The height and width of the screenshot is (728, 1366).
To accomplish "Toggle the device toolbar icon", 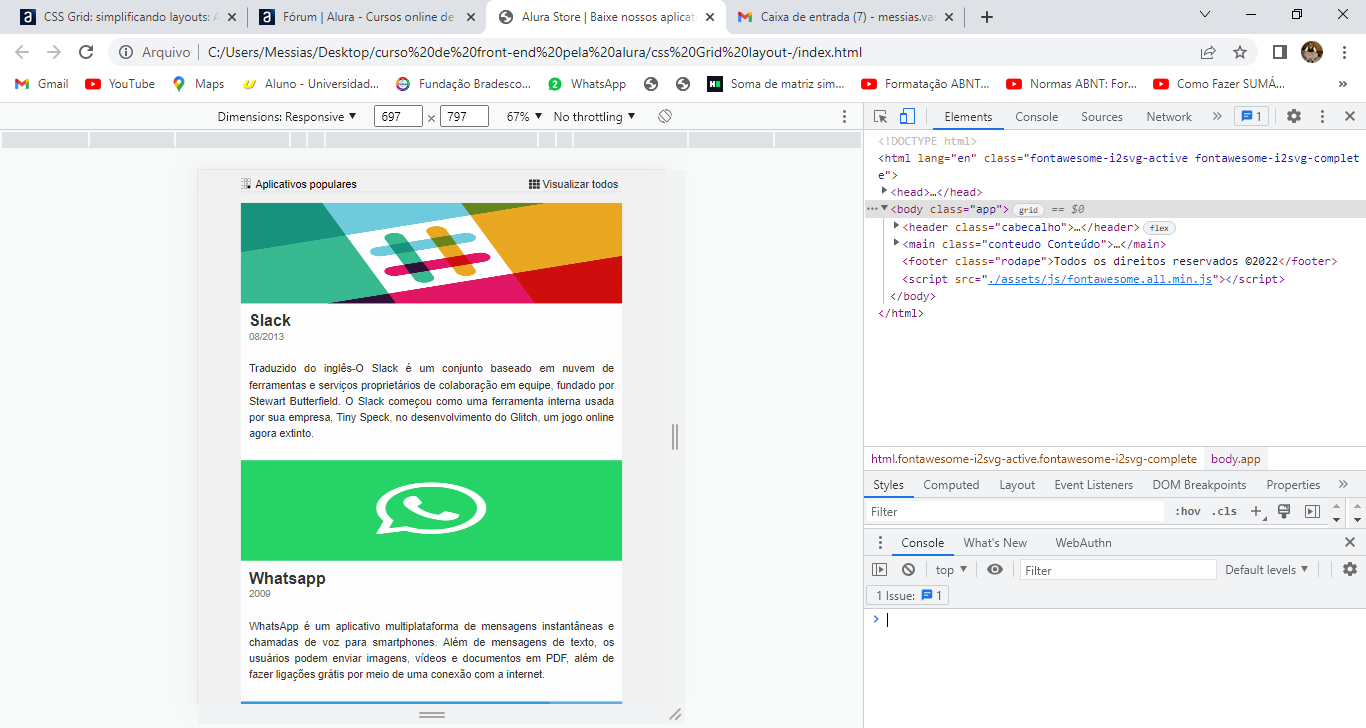I will pyautogui.click(x=907, y=116).
